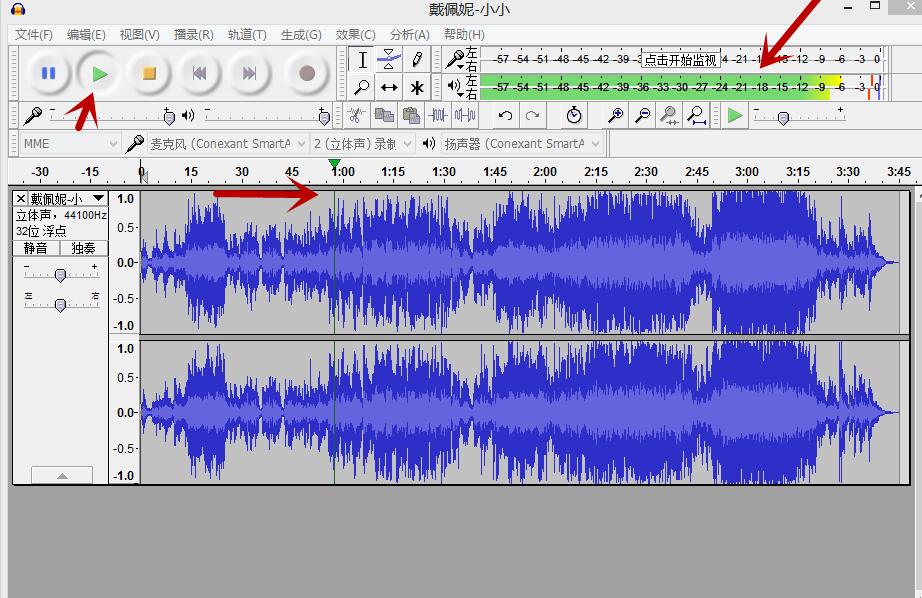This screenshot has width=922, height=598.
Task: Select the Multi-tool asterisk icon
Action: pos(417,88)
